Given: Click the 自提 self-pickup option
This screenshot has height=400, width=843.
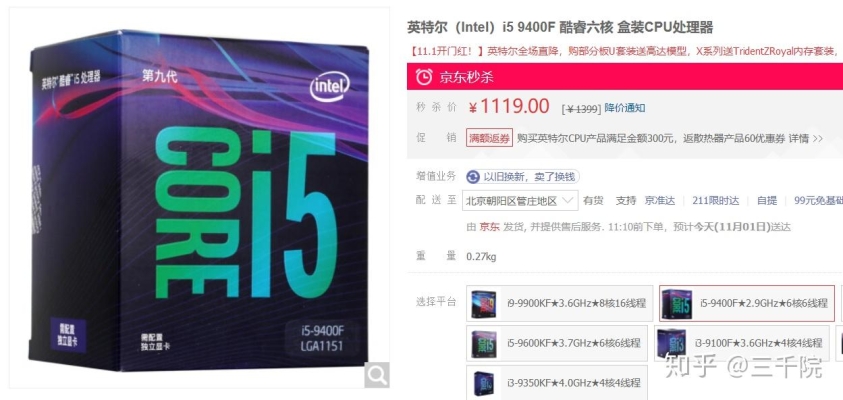Looking at the screenshot, I should click(x=767, y=201).
